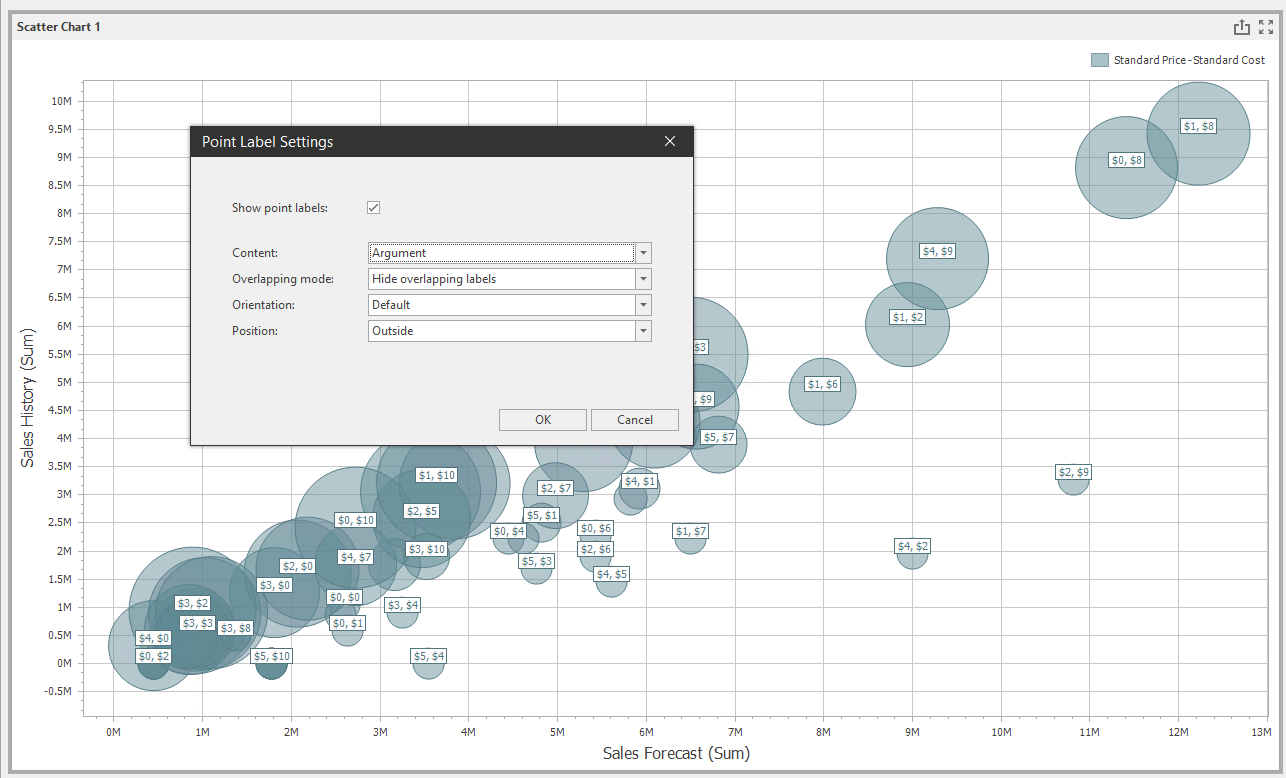Click the $0, $2 point label
1286x778 pixels.
pyautogui.click(x=154, y=656)
